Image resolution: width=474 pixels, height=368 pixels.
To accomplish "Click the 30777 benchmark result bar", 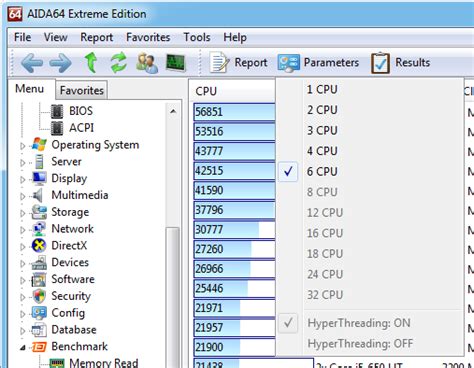I will [234, 230].
